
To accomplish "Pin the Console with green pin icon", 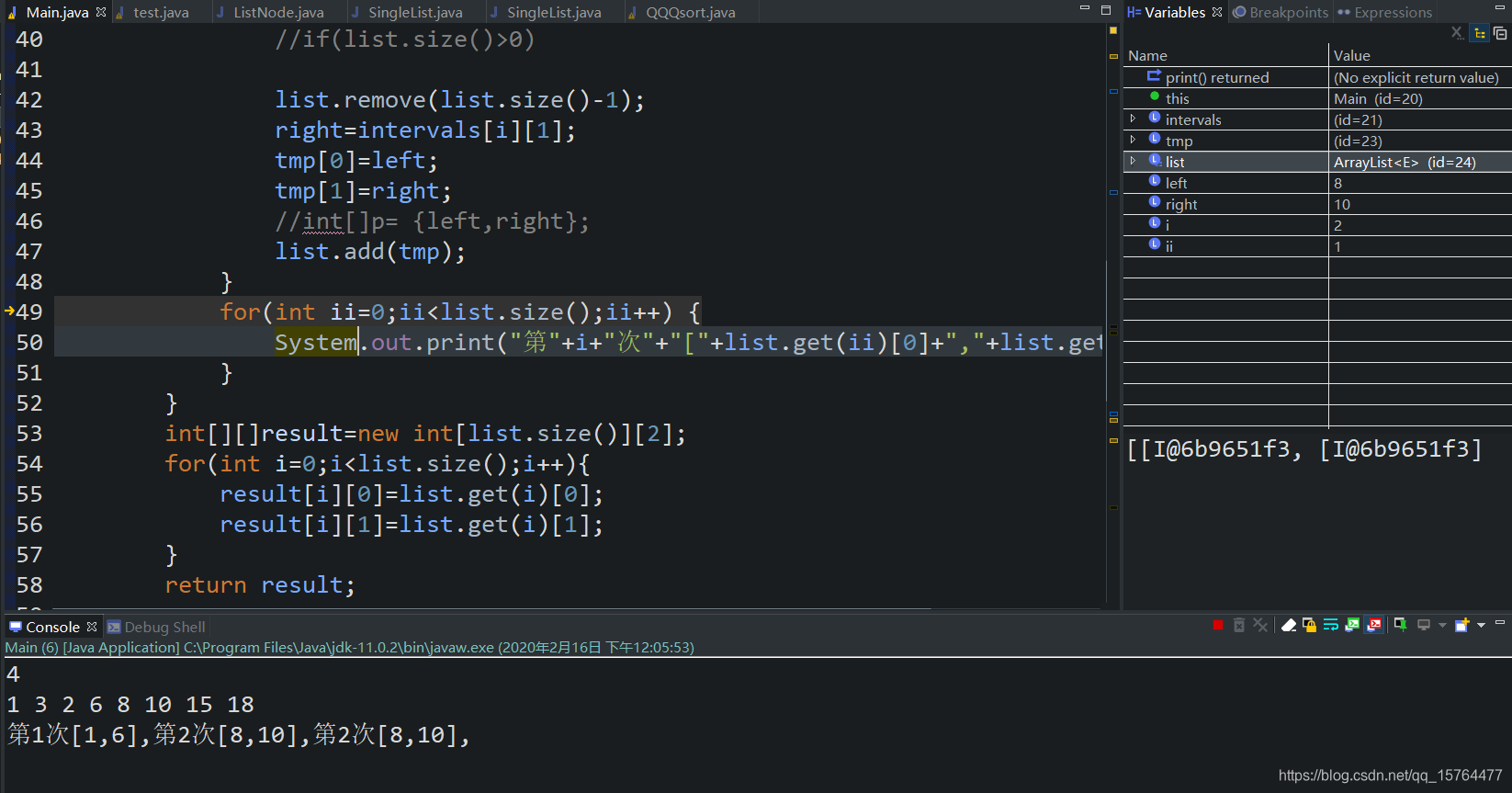I will click(x=1401, y=626).
